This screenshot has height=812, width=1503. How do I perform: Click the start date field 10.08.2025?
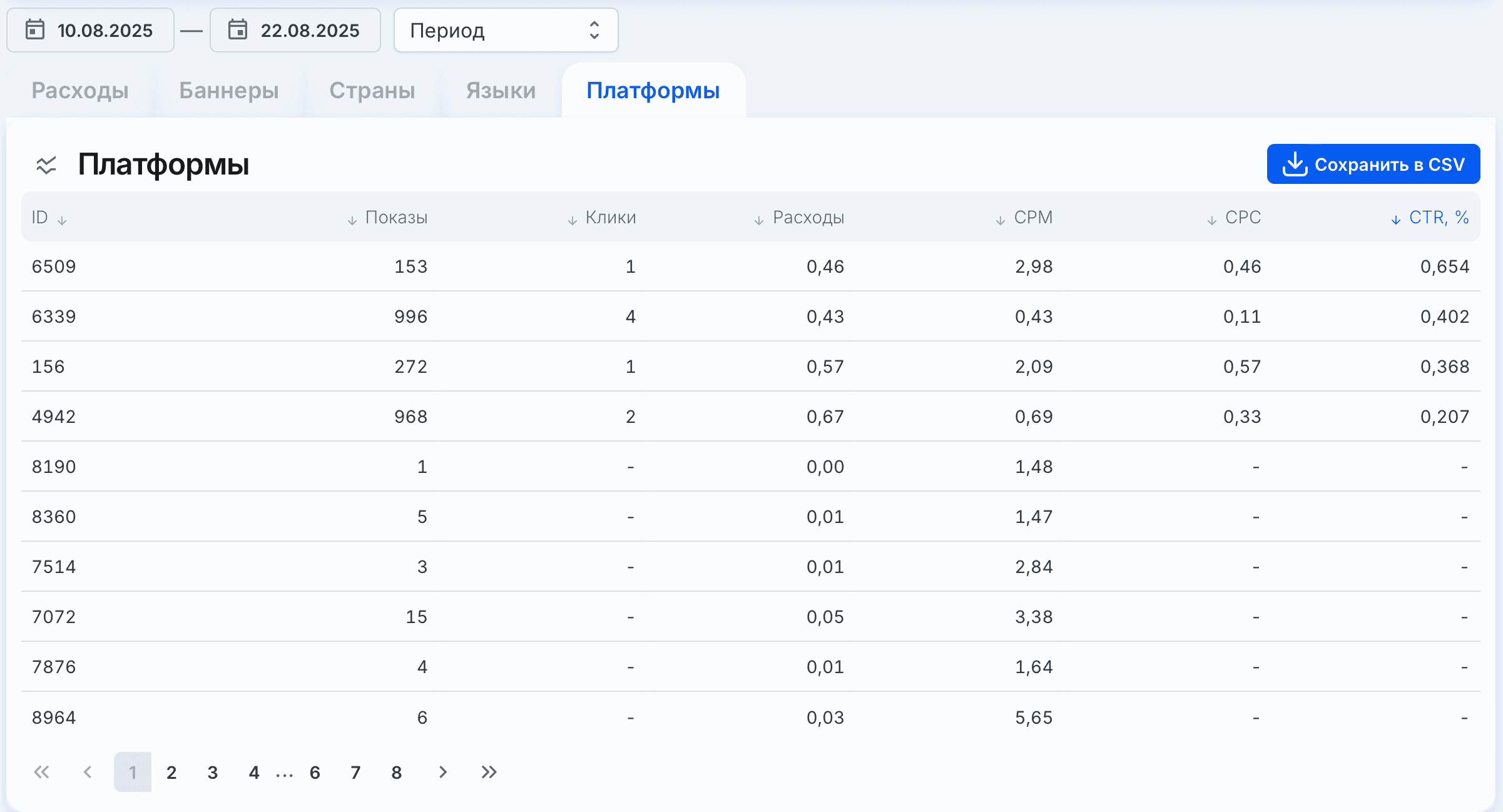tap(91, 30)
